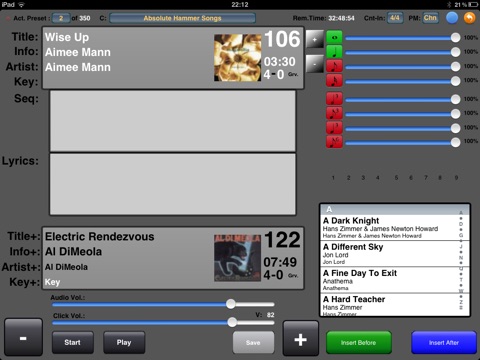Tap the 07:49 next song duration
This screenshot has height=360, width=480.
[x=280, y=262]
